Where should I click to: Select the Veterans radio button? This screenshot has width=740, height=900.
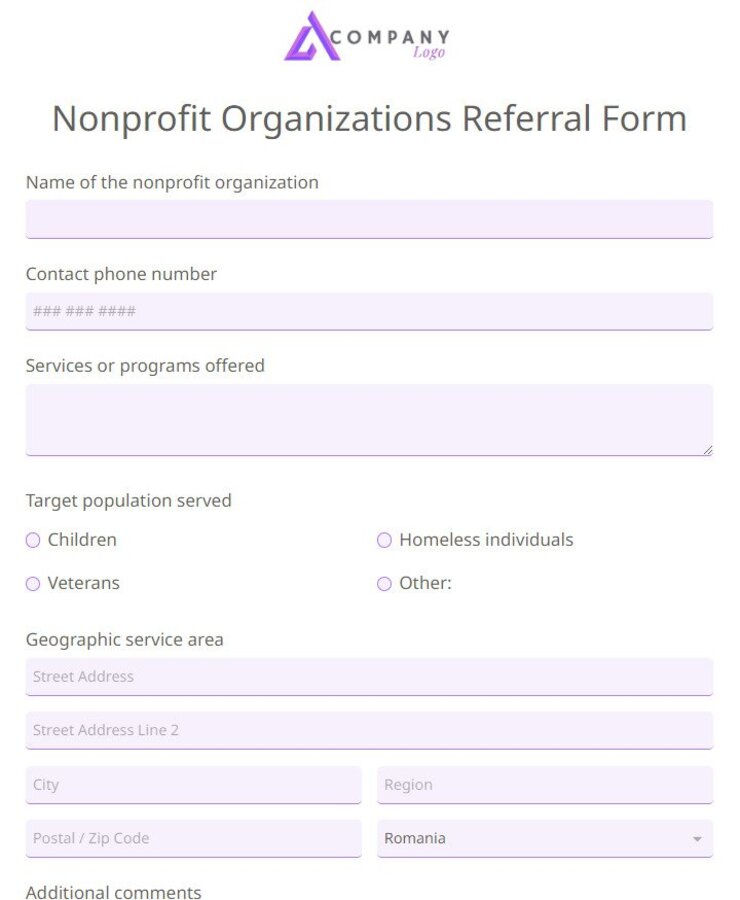click(33, 583)
